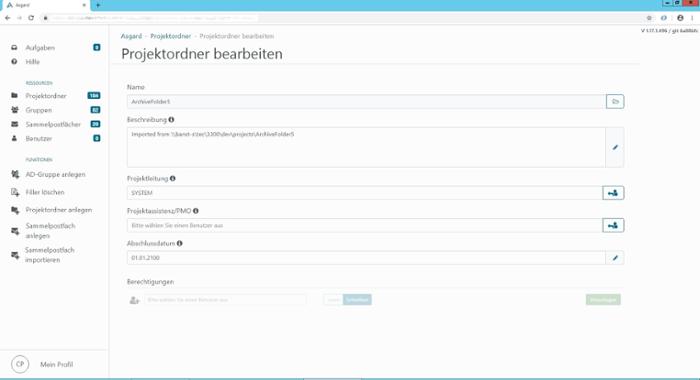Click the add-user icon under Berechtigungen
This screenshot has width=700, height=380.
click(134, 300)
